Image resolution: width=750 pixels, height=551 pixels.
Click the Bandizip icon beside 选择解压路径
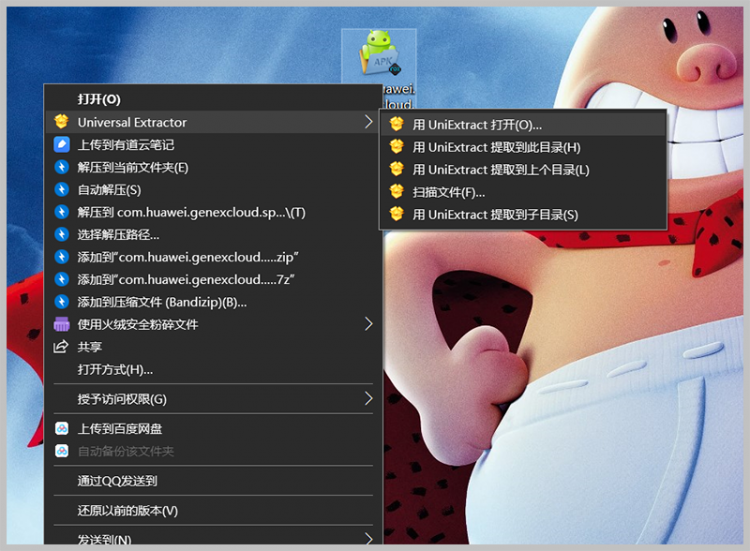point(61,234)
